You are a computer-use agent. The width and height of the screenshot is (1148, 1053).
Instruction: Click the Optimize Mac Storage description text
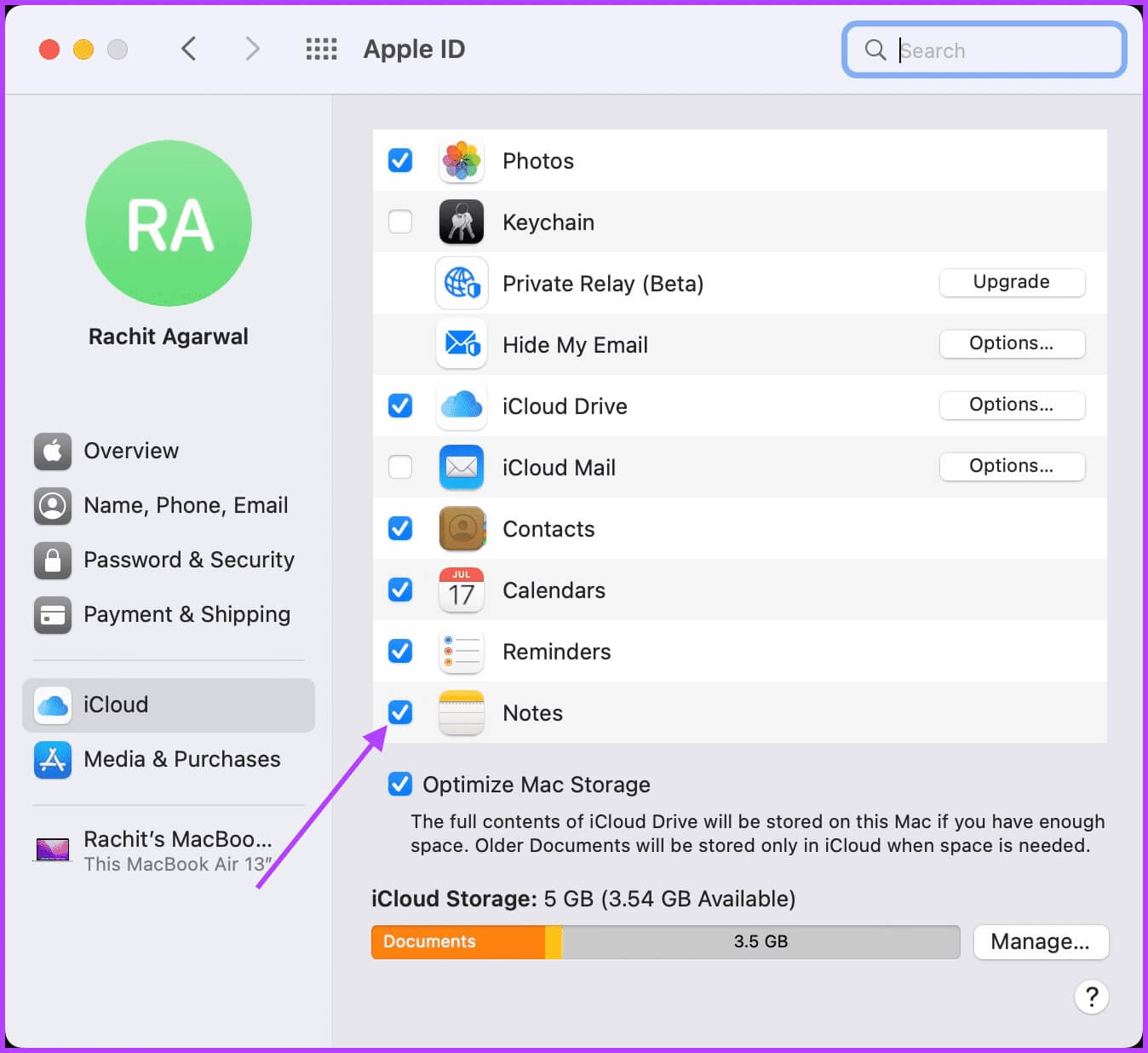point(757,833)
